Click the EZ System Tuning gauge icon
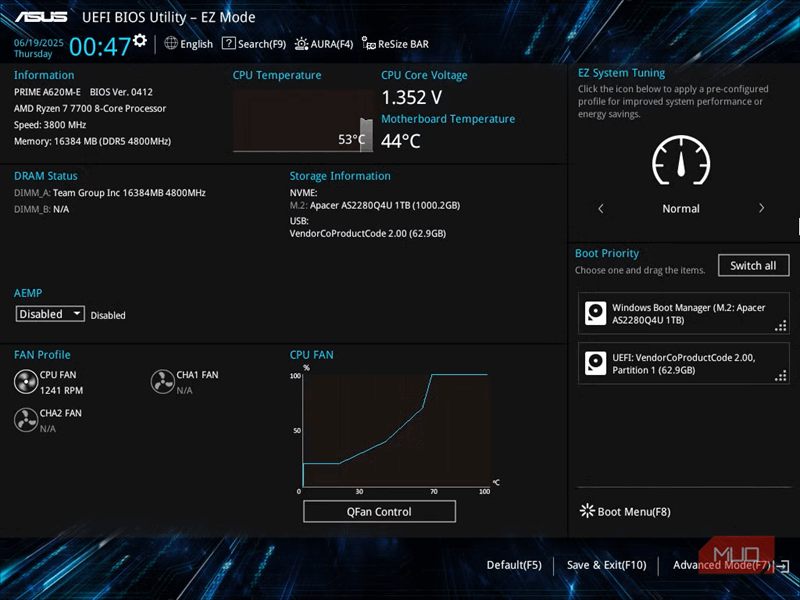This screenshot has width=800, height=600. tap(680, 159)
